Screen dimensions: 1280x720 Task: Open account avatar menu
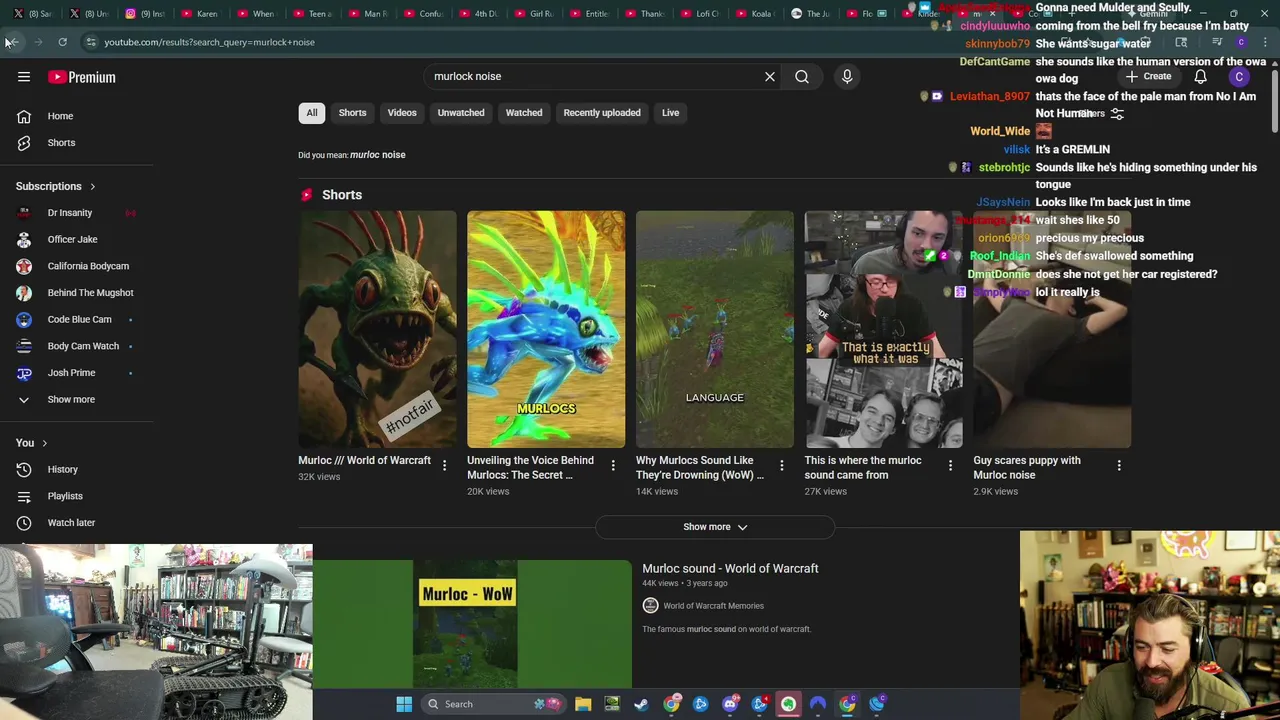(x=1239, y=77)
